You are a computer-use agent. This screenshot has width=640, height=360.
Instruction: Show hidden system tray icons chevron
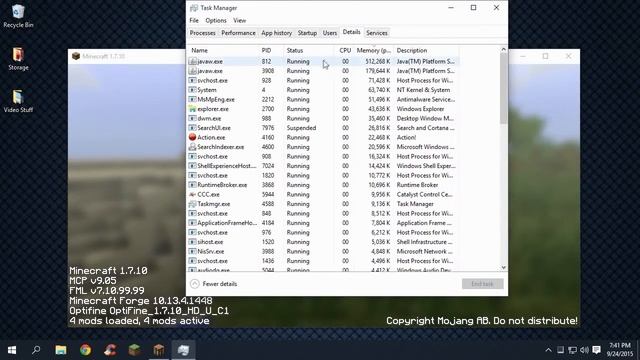point(549,350)
